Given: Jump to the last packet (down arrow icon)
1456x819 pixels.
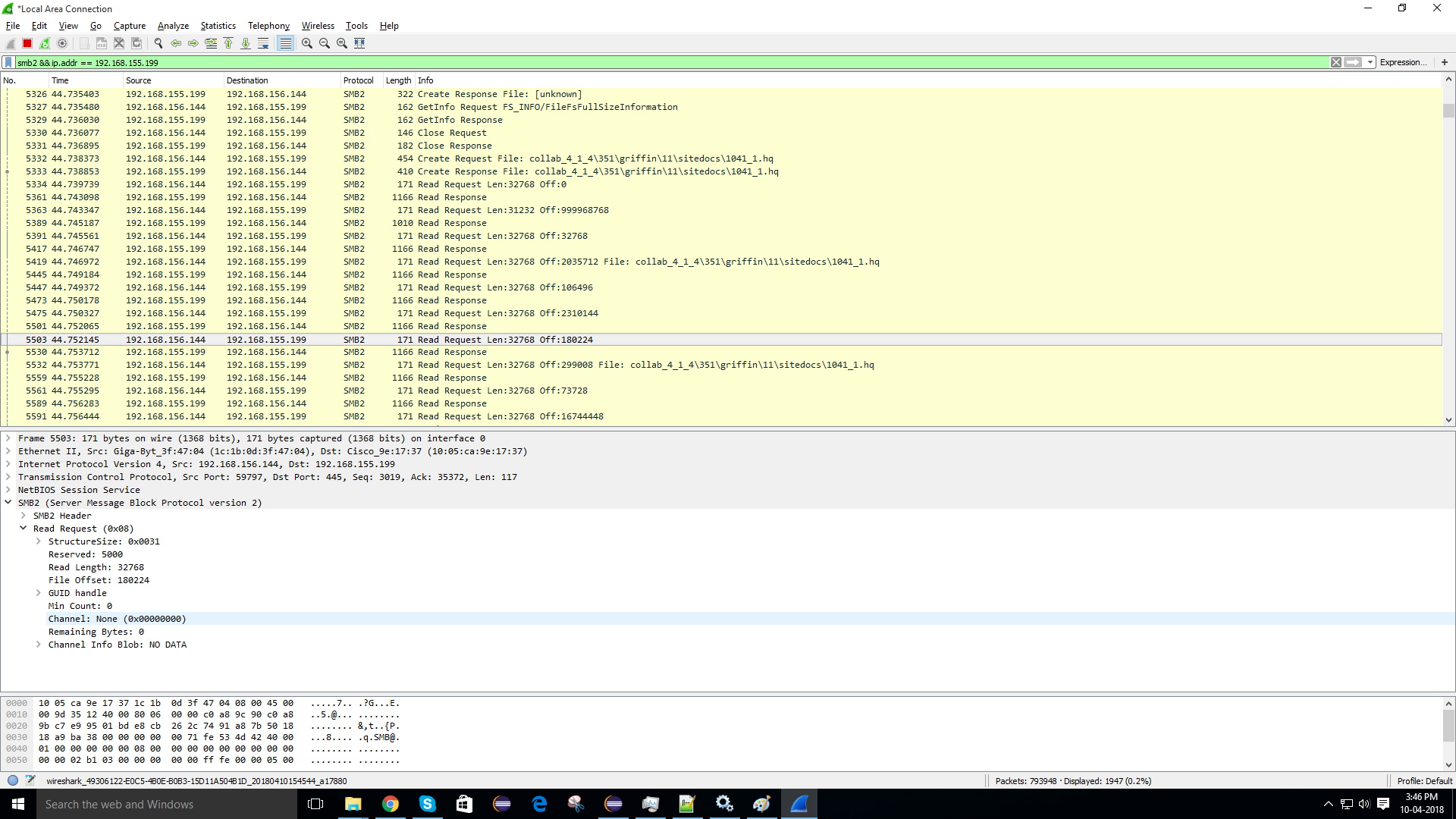Looking at the screenshot, I should coord(246,43).
